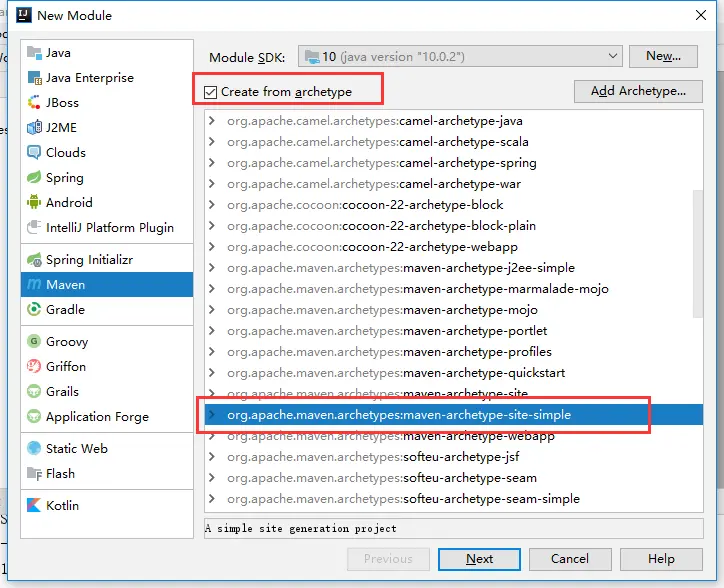
Task: Expand camel-archetype-java node
Action: (212, 121)
